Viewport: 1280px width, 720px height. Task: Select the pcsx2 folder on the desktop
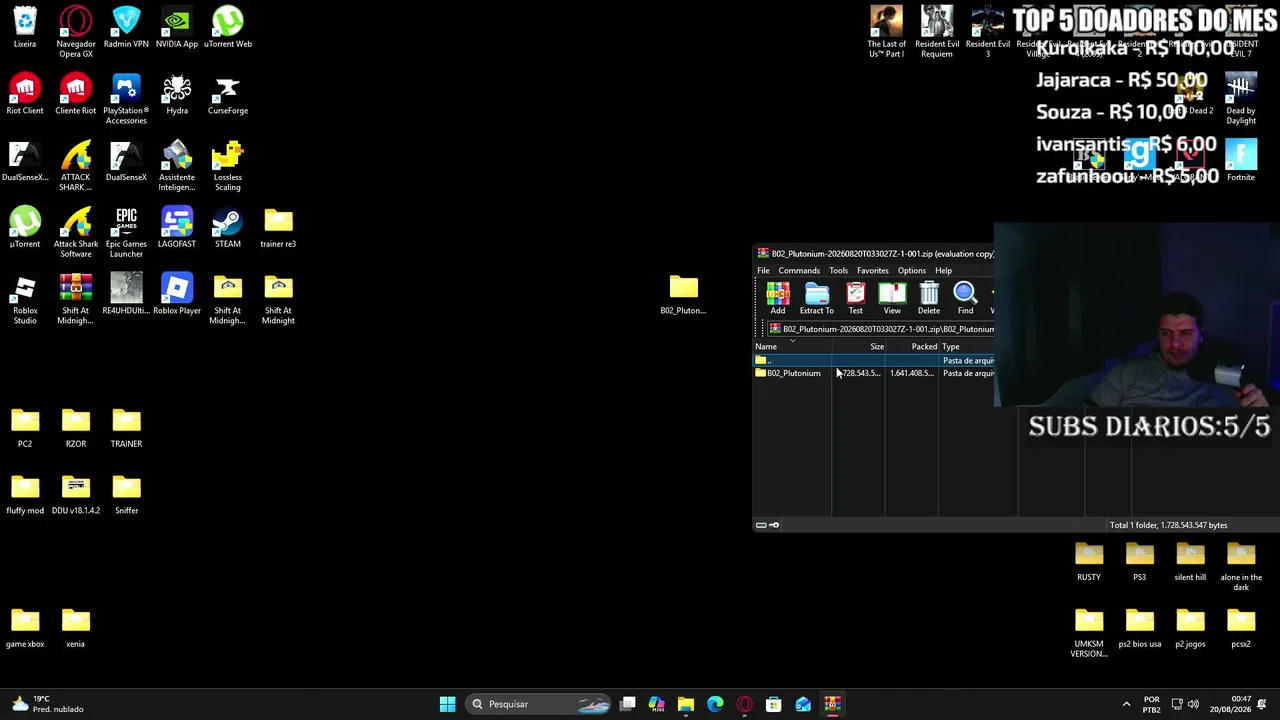click(x=1241, y=628)
